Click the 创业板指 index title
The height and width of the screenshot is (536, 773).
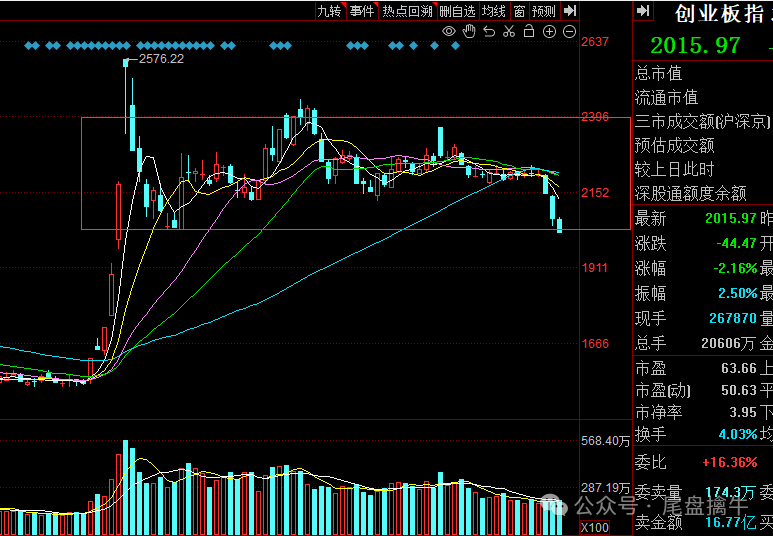click(719, 14)
